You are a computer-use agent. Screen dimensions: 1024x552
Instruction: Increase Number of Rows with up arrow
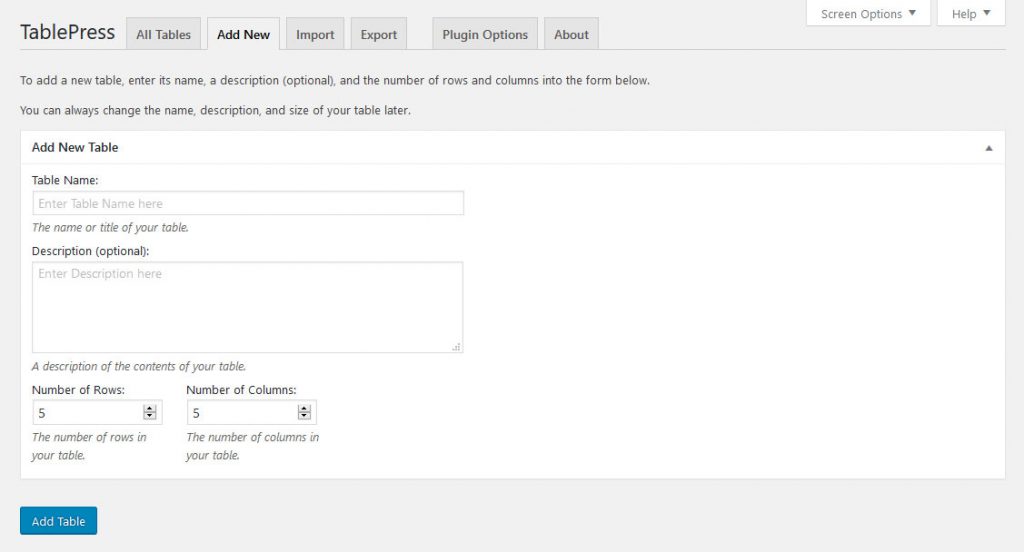(x=150, y=408)
